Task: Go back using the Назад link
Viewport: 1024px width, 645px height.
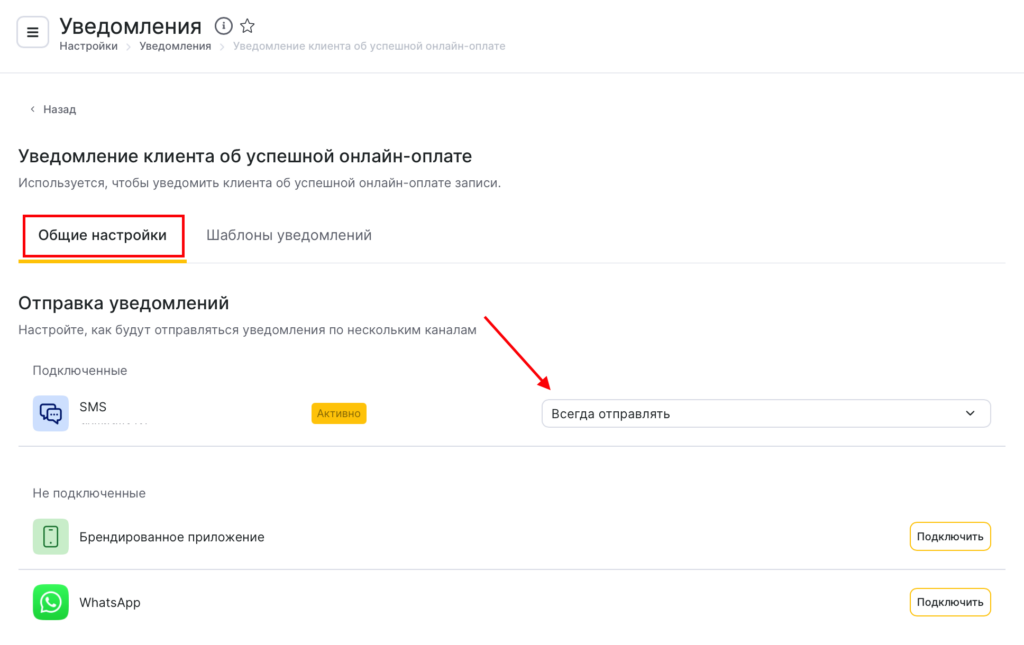Action: (x=59, y=109)
